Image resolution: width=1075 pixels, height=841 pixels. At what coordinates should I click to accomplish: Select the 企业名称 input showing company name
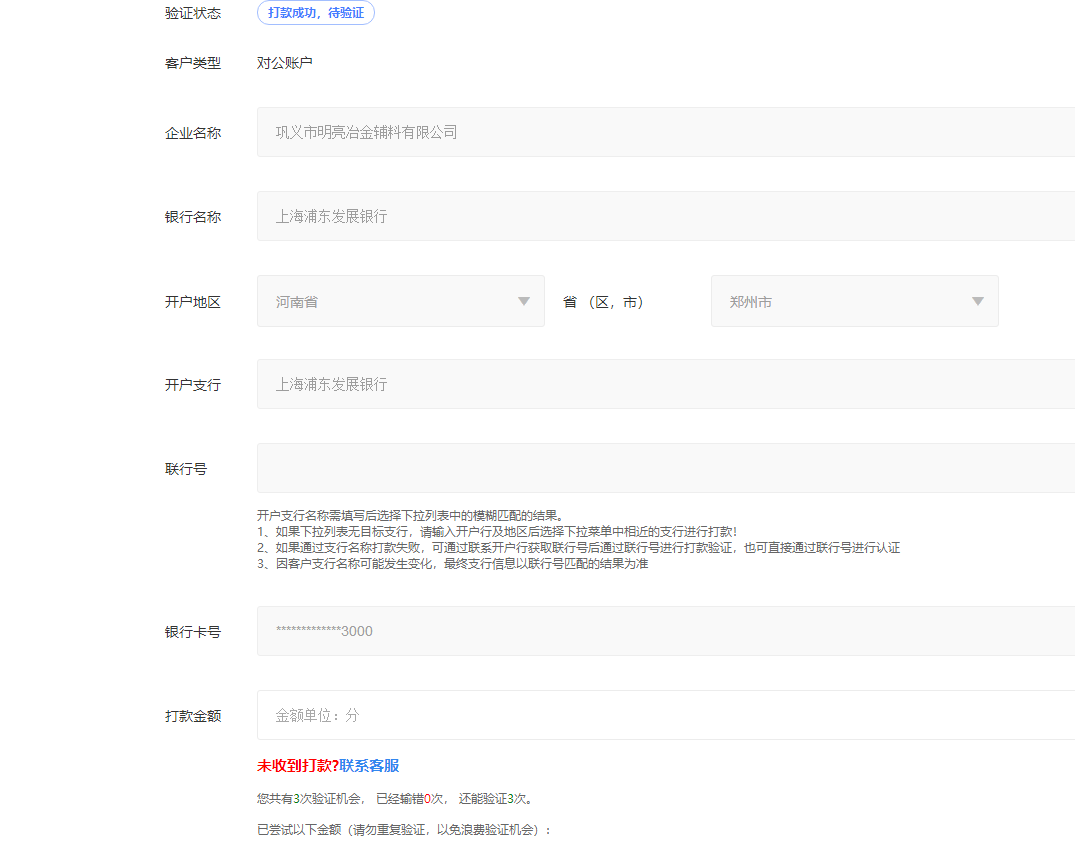coord(600,131)
